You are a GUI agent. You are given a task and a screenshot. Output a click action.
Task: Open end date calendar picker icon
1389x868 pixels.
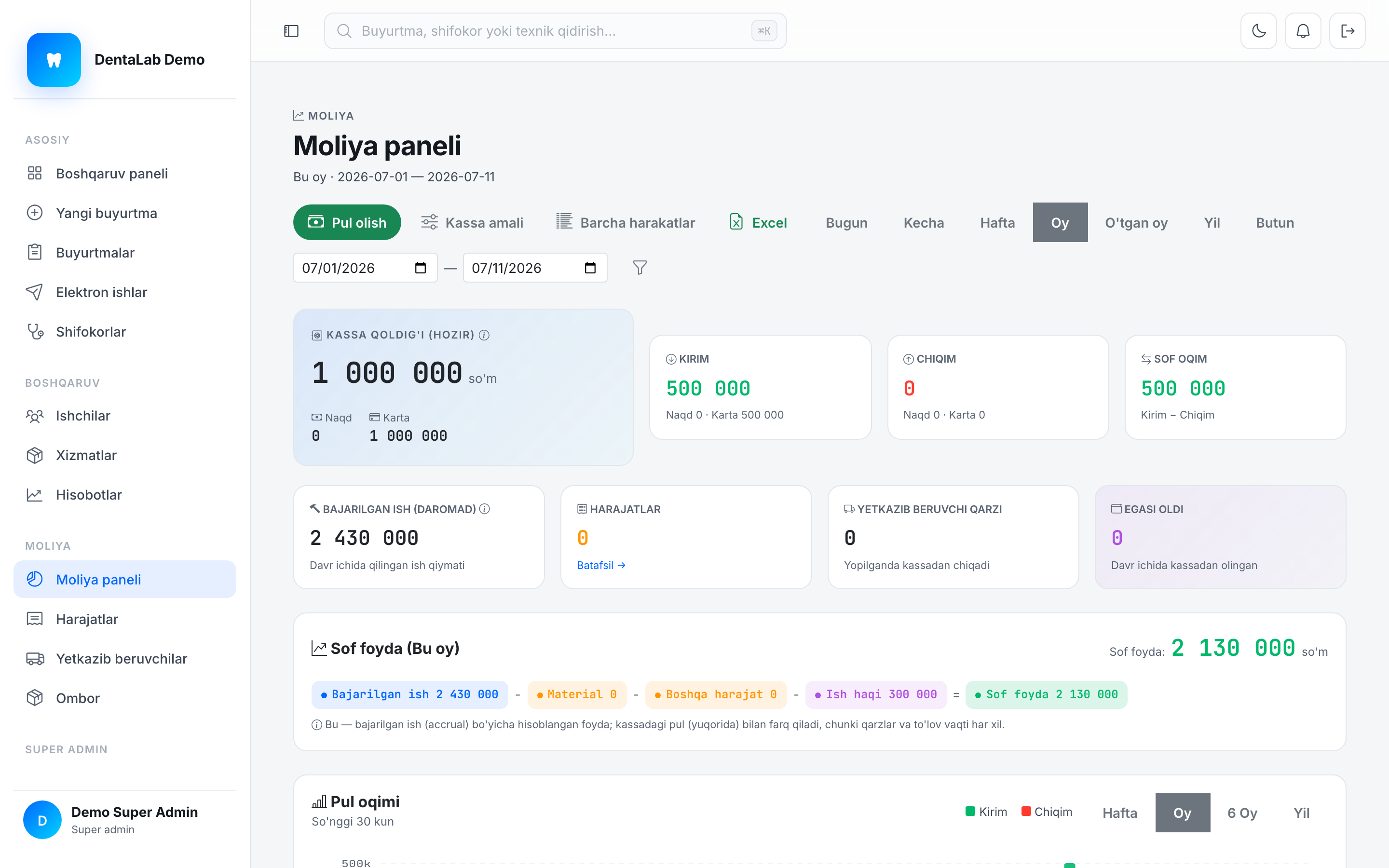(x=590, y=268)
